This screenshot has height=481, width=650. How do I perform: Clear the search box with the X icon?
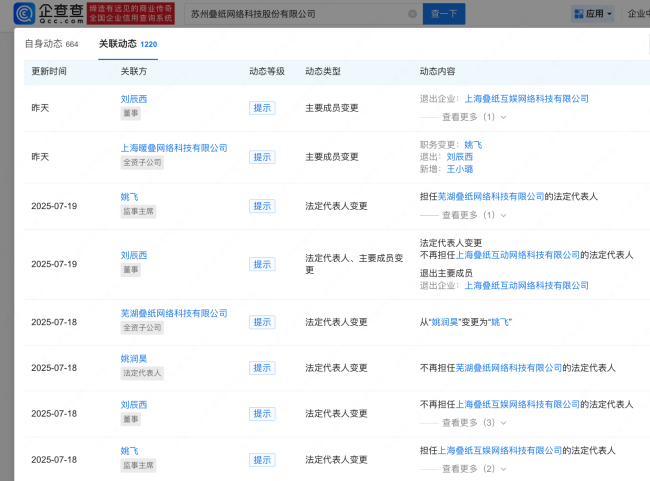(412, 14)
